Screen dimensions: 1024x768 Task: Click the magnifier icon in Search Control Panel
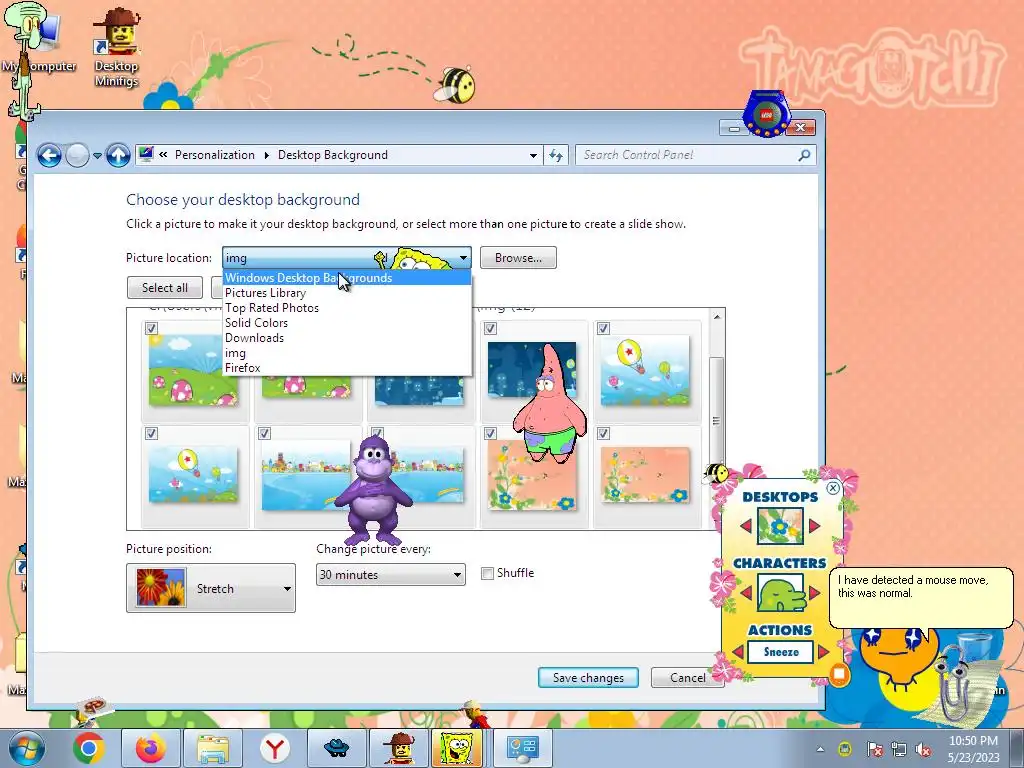pyautogui.click(x=804, y=155)
